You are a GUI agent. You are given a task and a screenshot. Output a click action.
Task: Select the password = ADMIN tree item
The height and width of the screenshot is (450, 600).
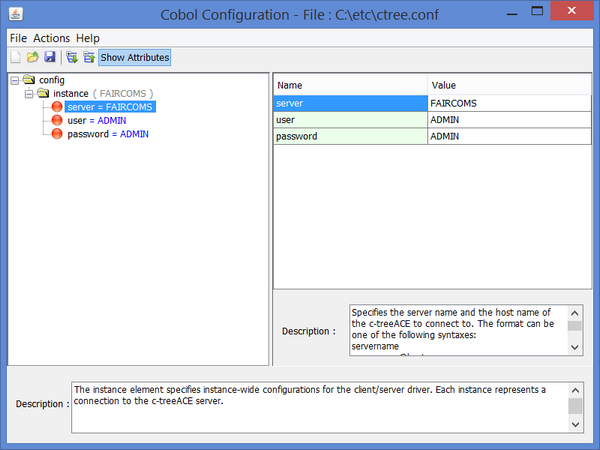(x=107, y=134)
